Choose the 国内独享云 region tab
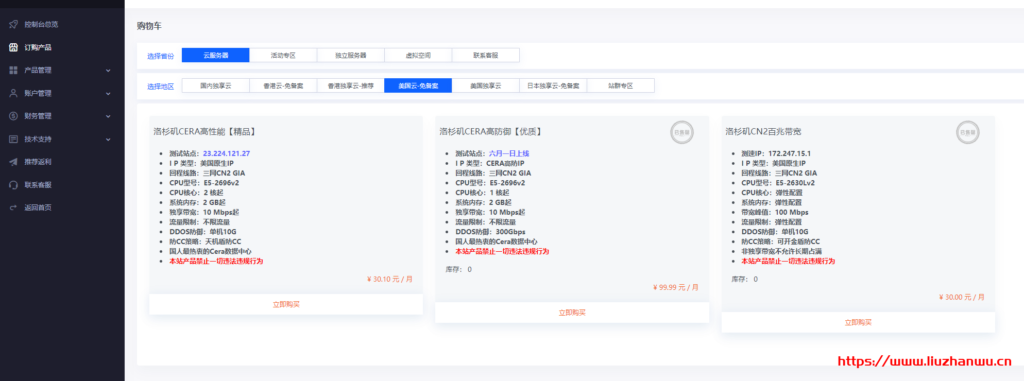The image size is (1024, 381). [x=216, y=86]
